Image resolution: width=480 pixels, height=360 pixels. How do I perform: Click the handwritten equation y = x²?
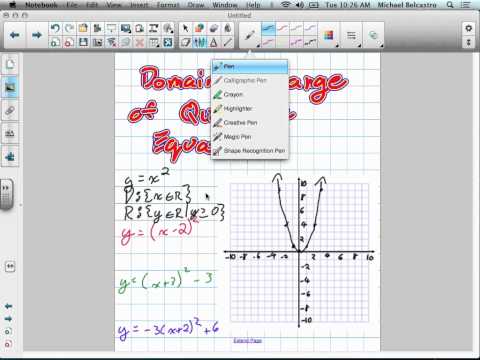click(x=147, y=177)
